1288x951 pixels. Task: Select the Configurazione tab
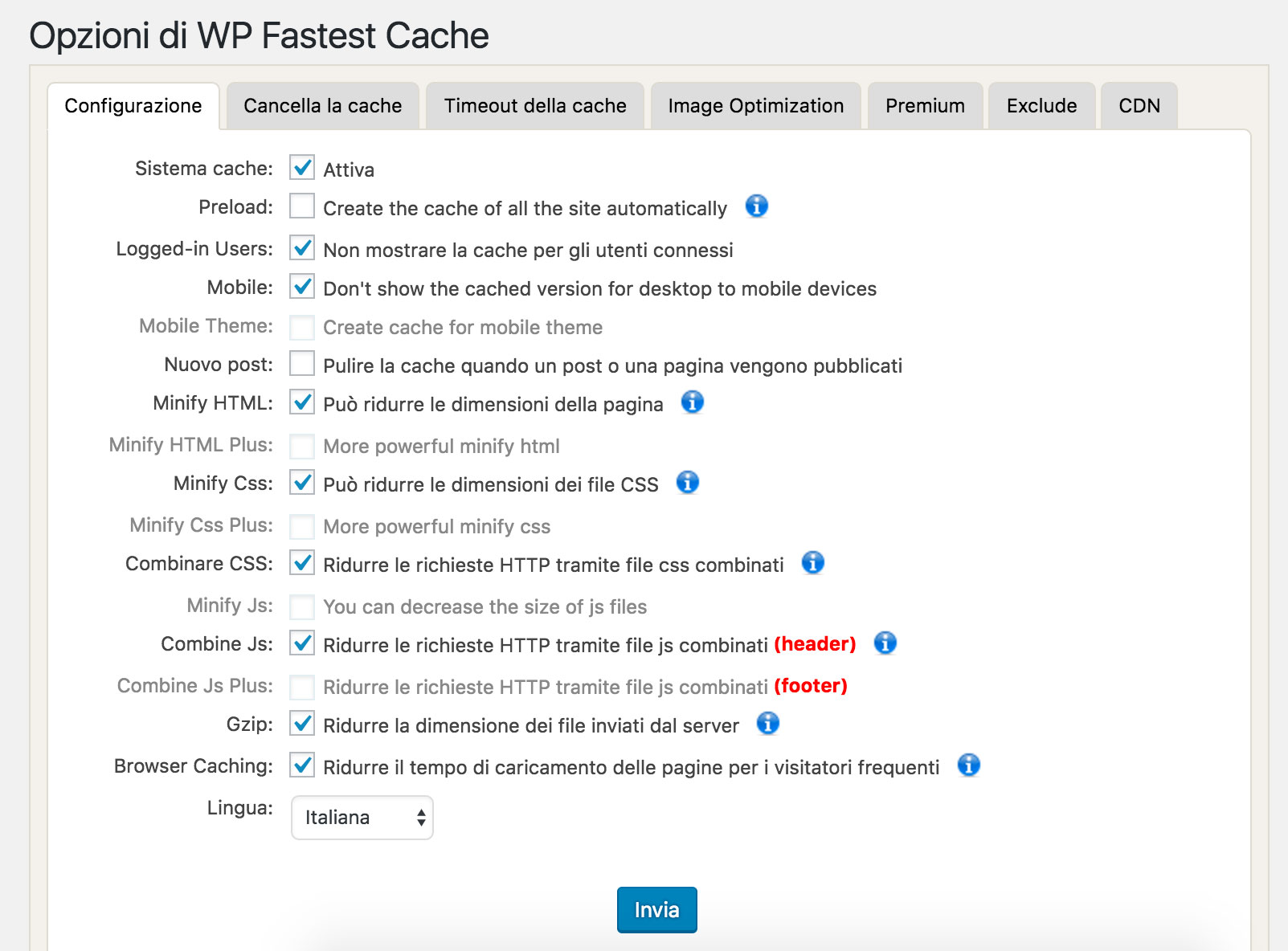(133, 106)
